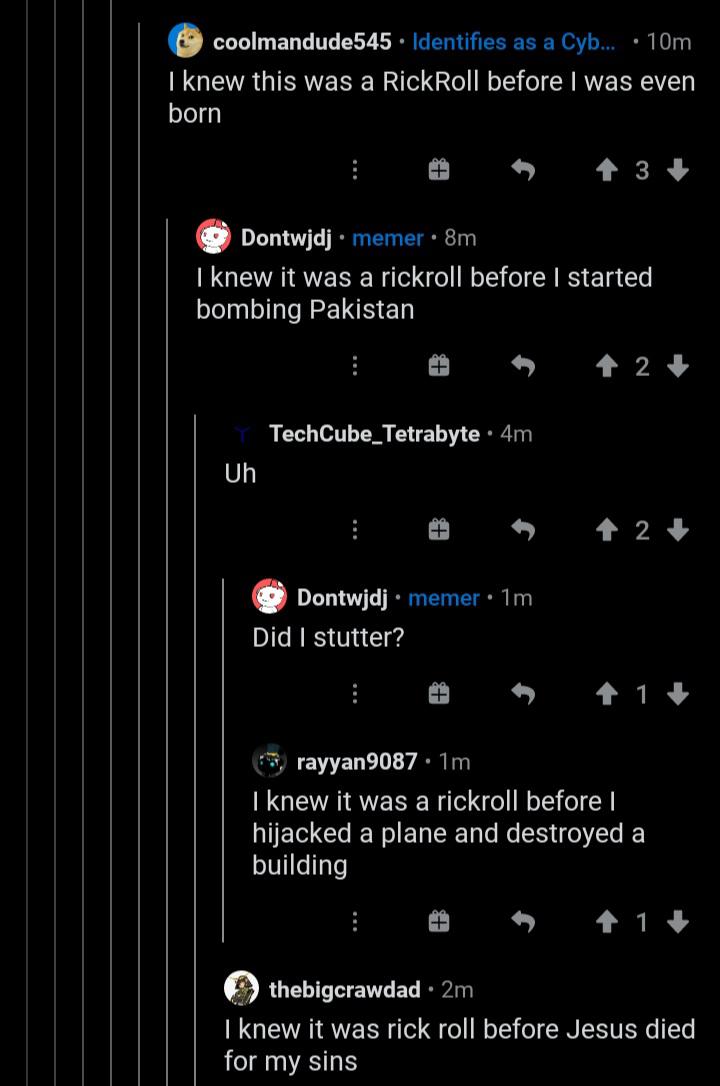This screenshot has height=1086, width=720.
Task: Upvote the 'bombing Pakistan' comment
Action: (x=606, y=367)
